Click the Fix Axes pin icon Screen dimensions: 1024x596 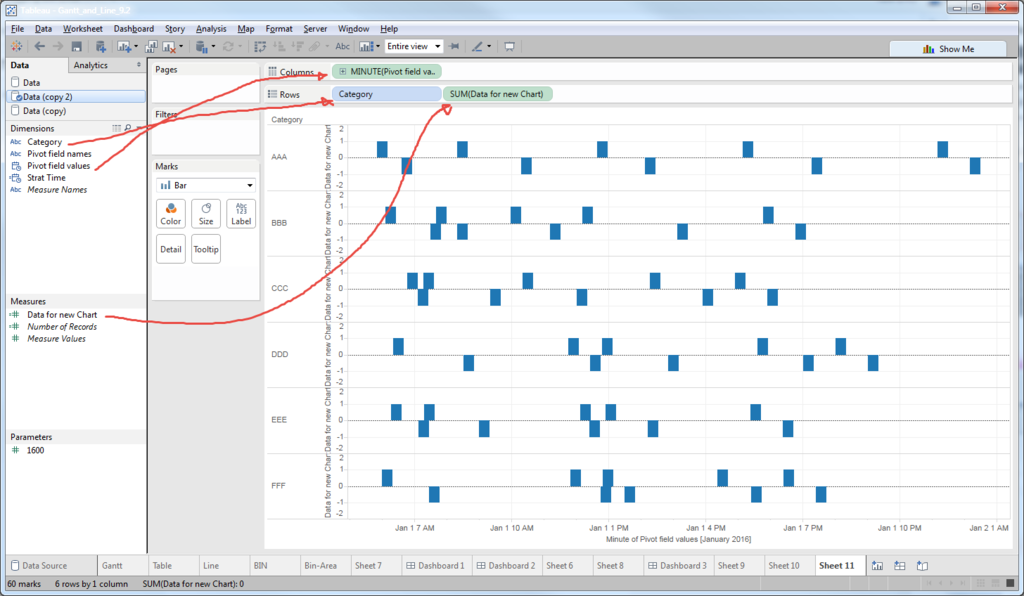point(455,46)
